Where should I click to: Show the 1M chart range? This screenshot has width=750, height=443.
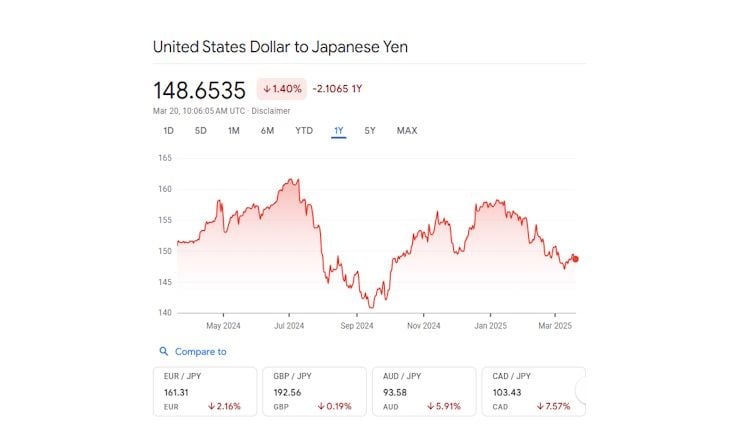[234, 131]
